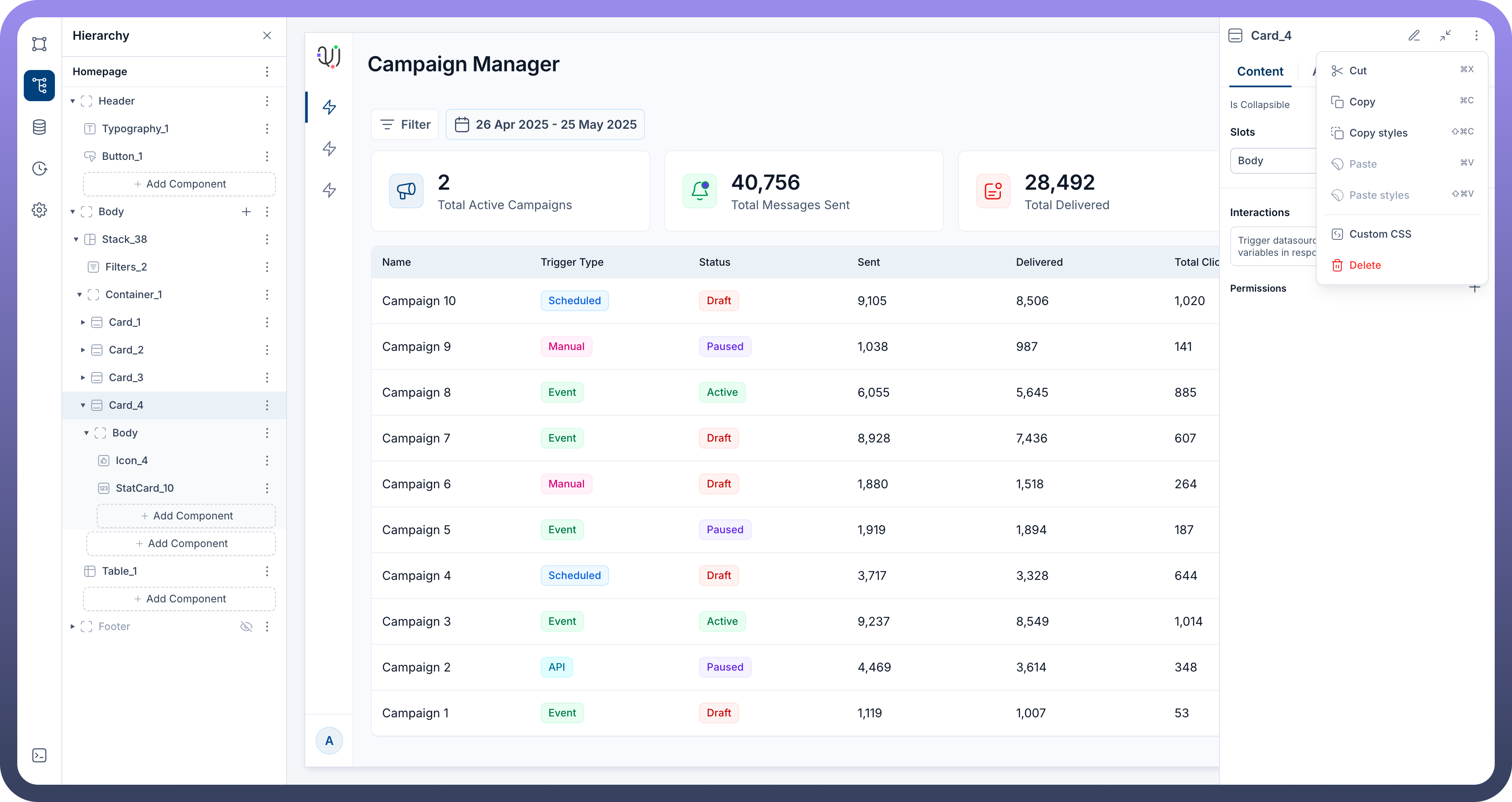1512x802 pixels.
Task: Open the Data sources database icon
Action: (x=39, y=127)
